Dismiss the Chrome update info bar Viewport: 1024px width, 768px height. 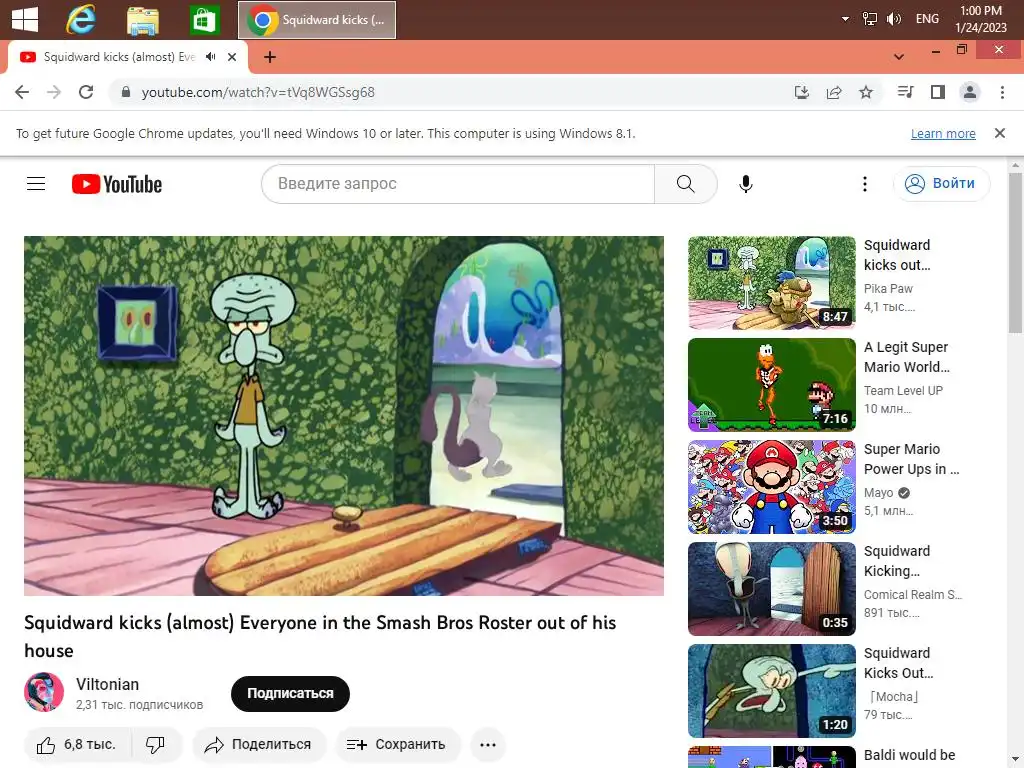[1000, 133]
